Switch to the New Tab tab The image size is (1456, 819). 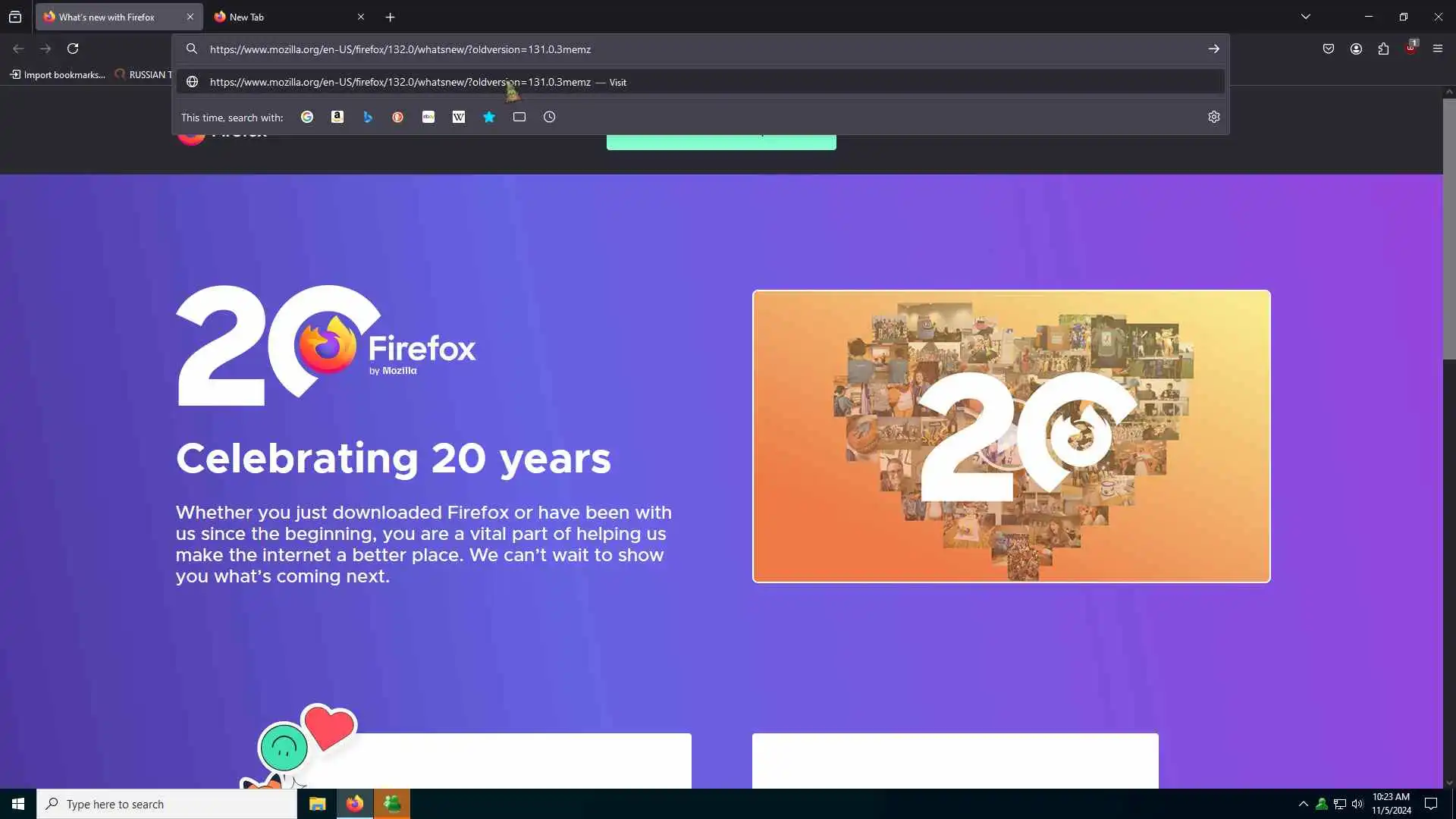[x=281, y=17]
